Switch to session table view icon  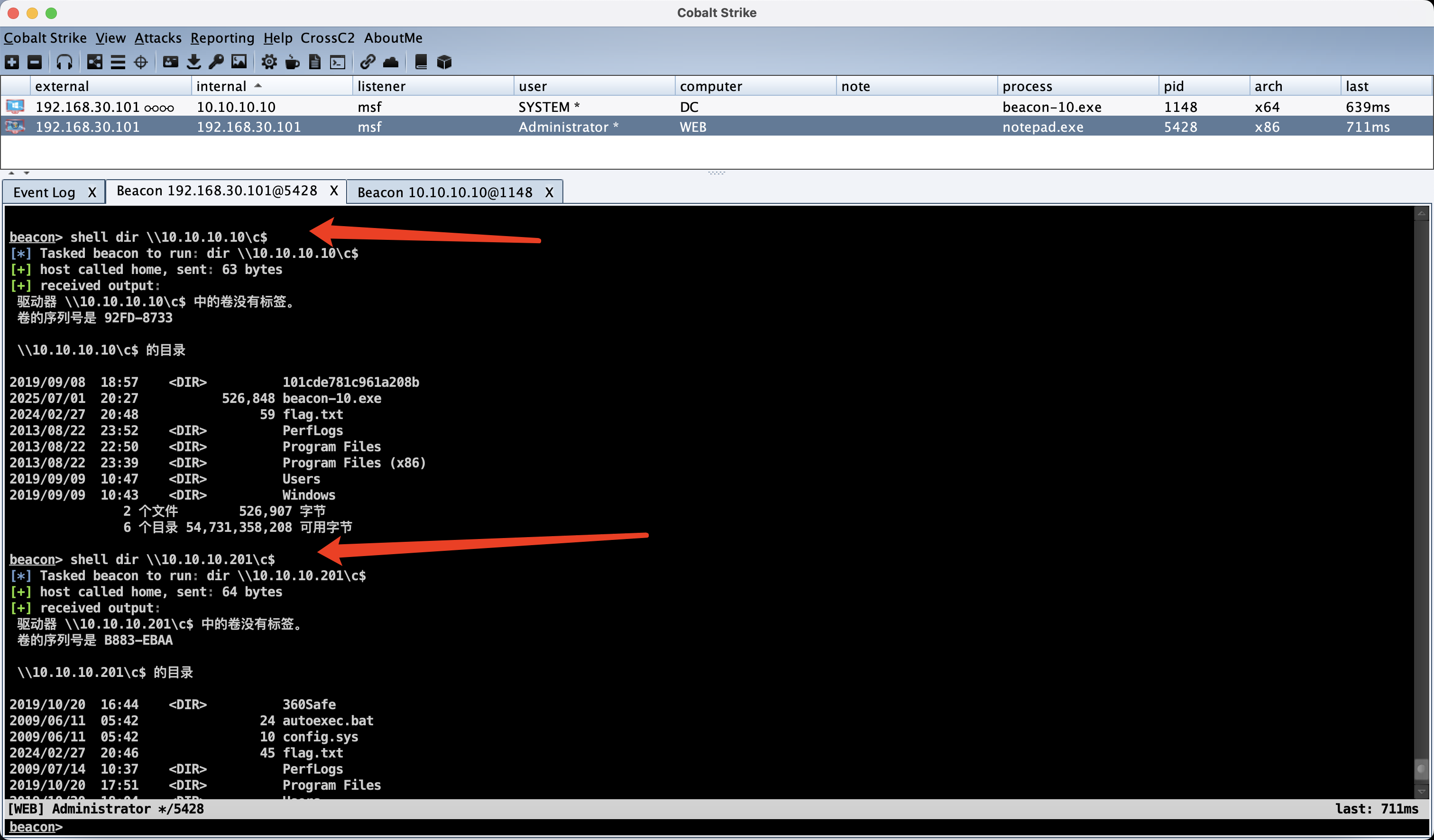coord(118,62)
